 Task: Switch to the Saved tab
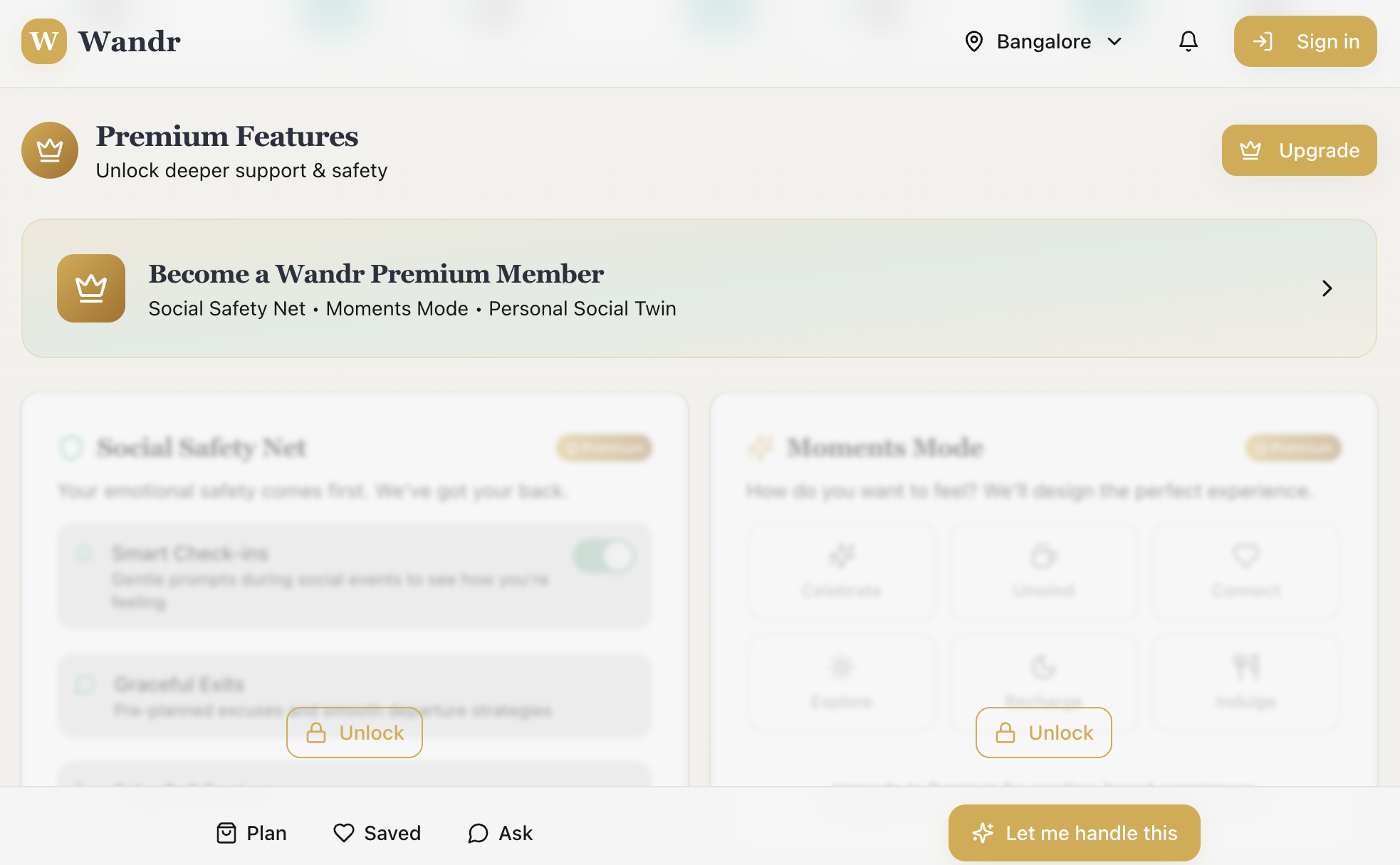tap(377, 832)
